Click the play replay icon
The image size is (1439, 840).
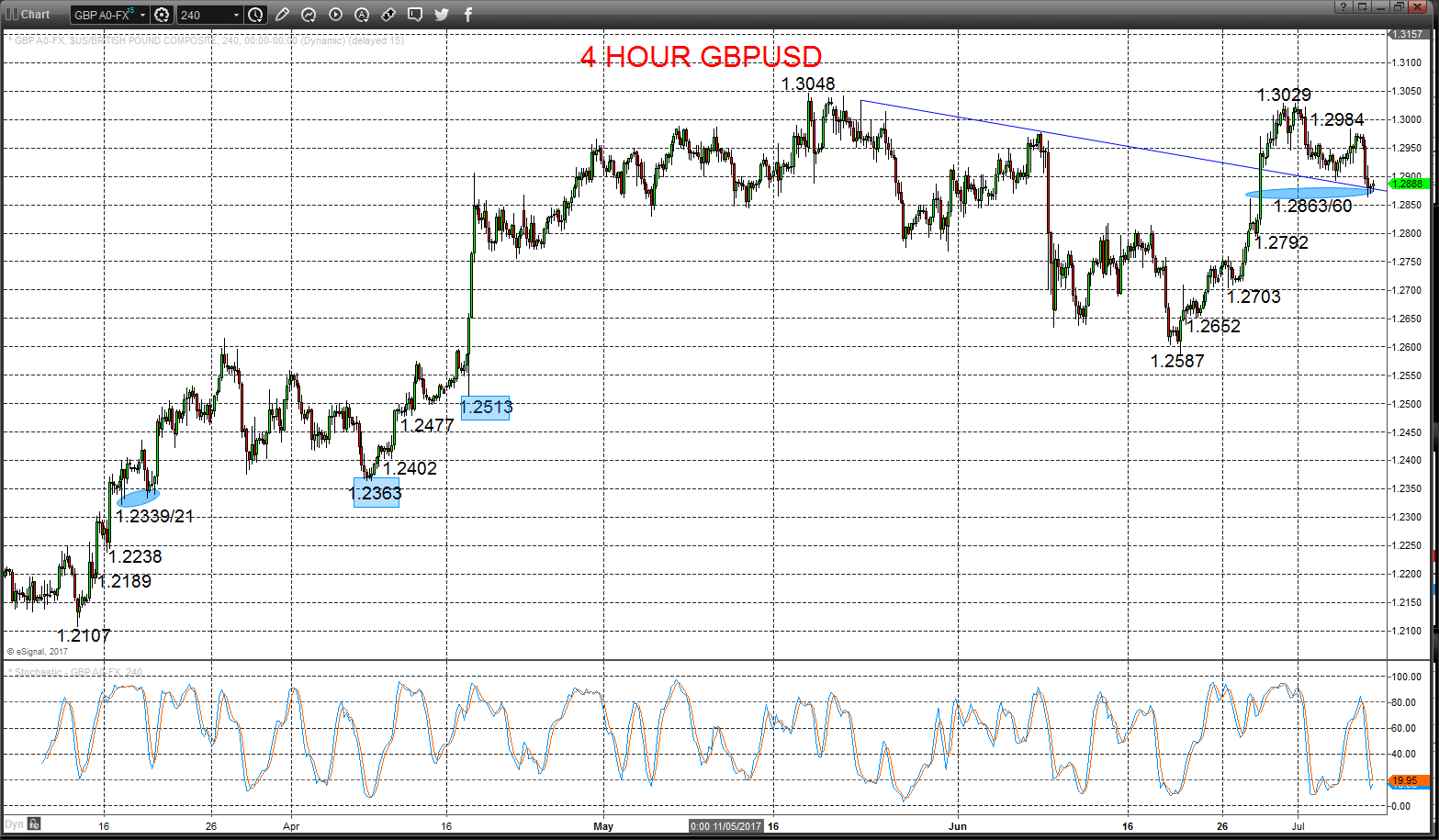(x=335, y=15)
